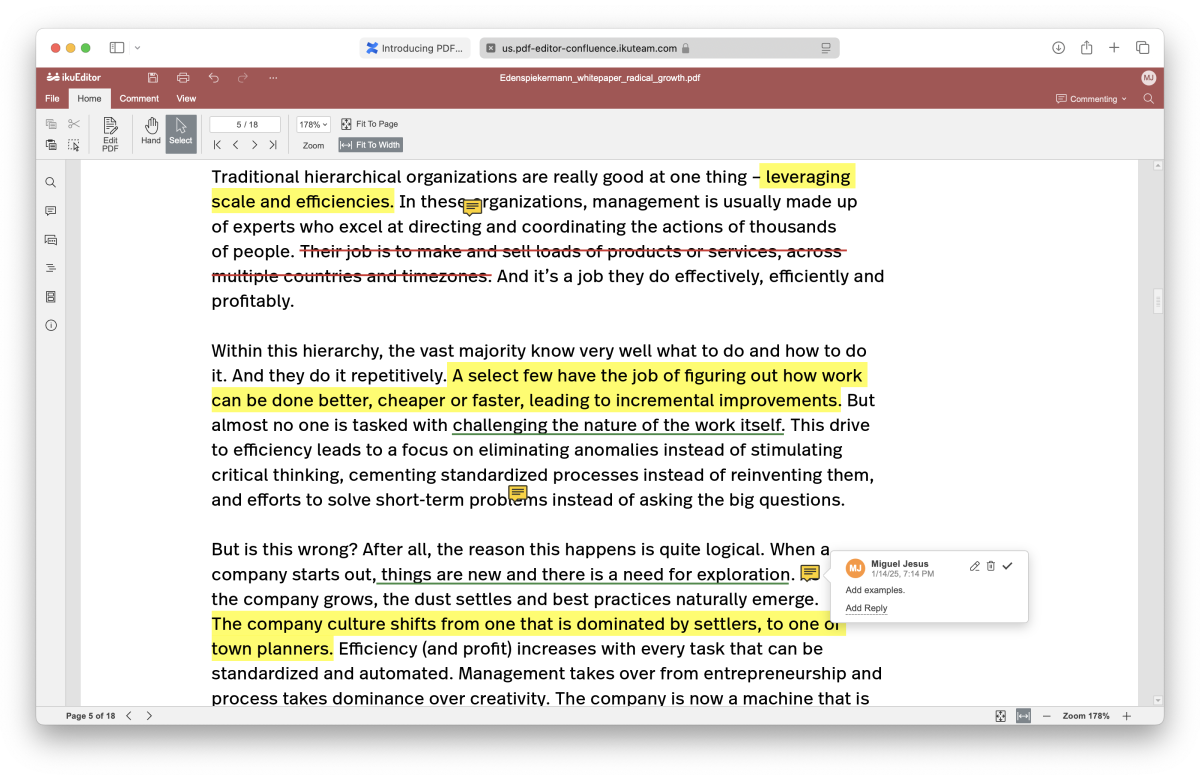Mark the comment as resolved
This screenshot has width=1200, height=780.
(x=1008, y=566)
